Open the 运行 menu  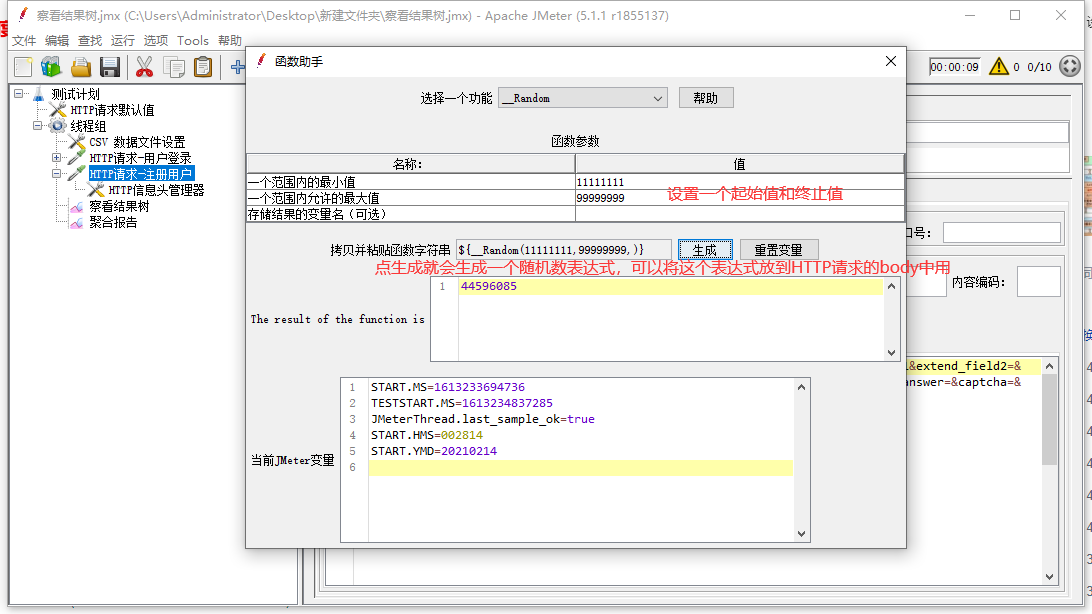click(x=123, y=40)
